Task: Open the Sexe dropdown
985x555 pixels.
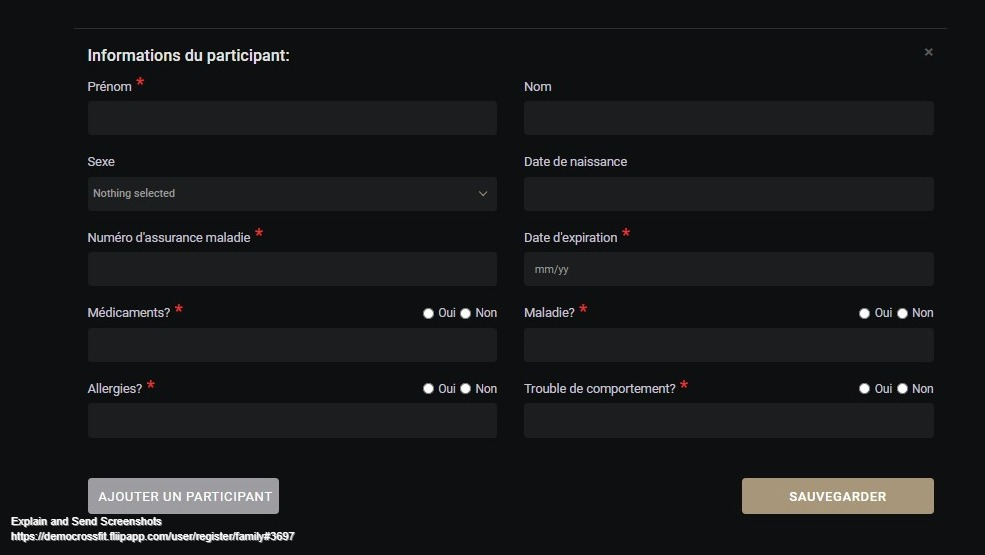Action: point(291,194)
